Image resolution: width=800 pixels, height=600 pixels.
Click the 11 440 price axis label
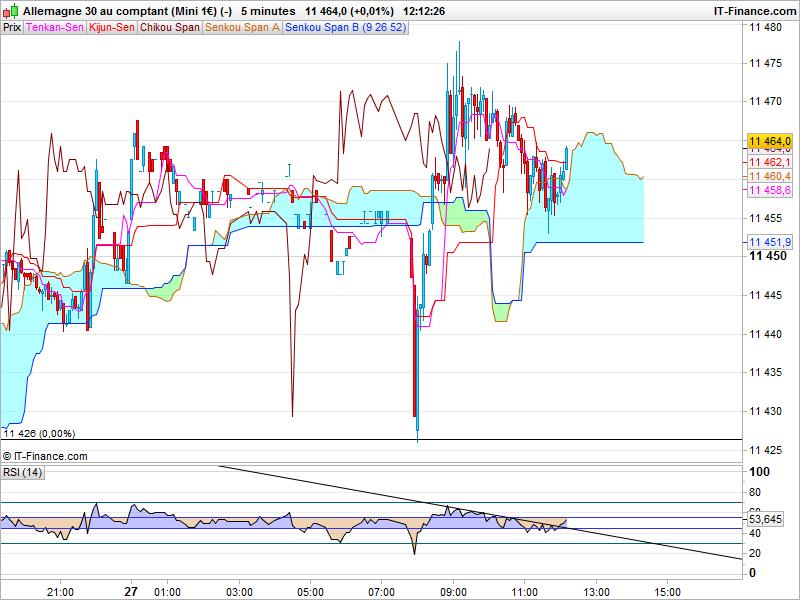point(765,334)
